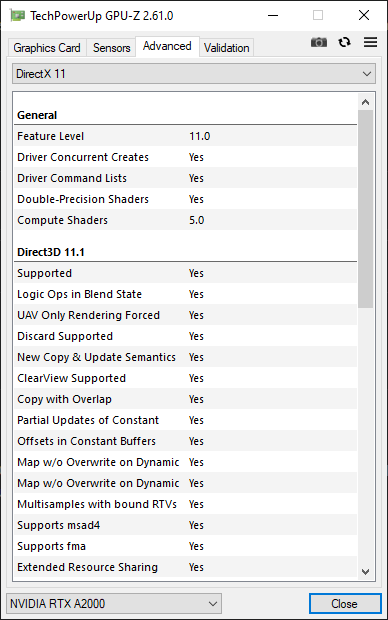
Task: Open the DirectX 11 category dropdown
Action: tap(194, 74)
